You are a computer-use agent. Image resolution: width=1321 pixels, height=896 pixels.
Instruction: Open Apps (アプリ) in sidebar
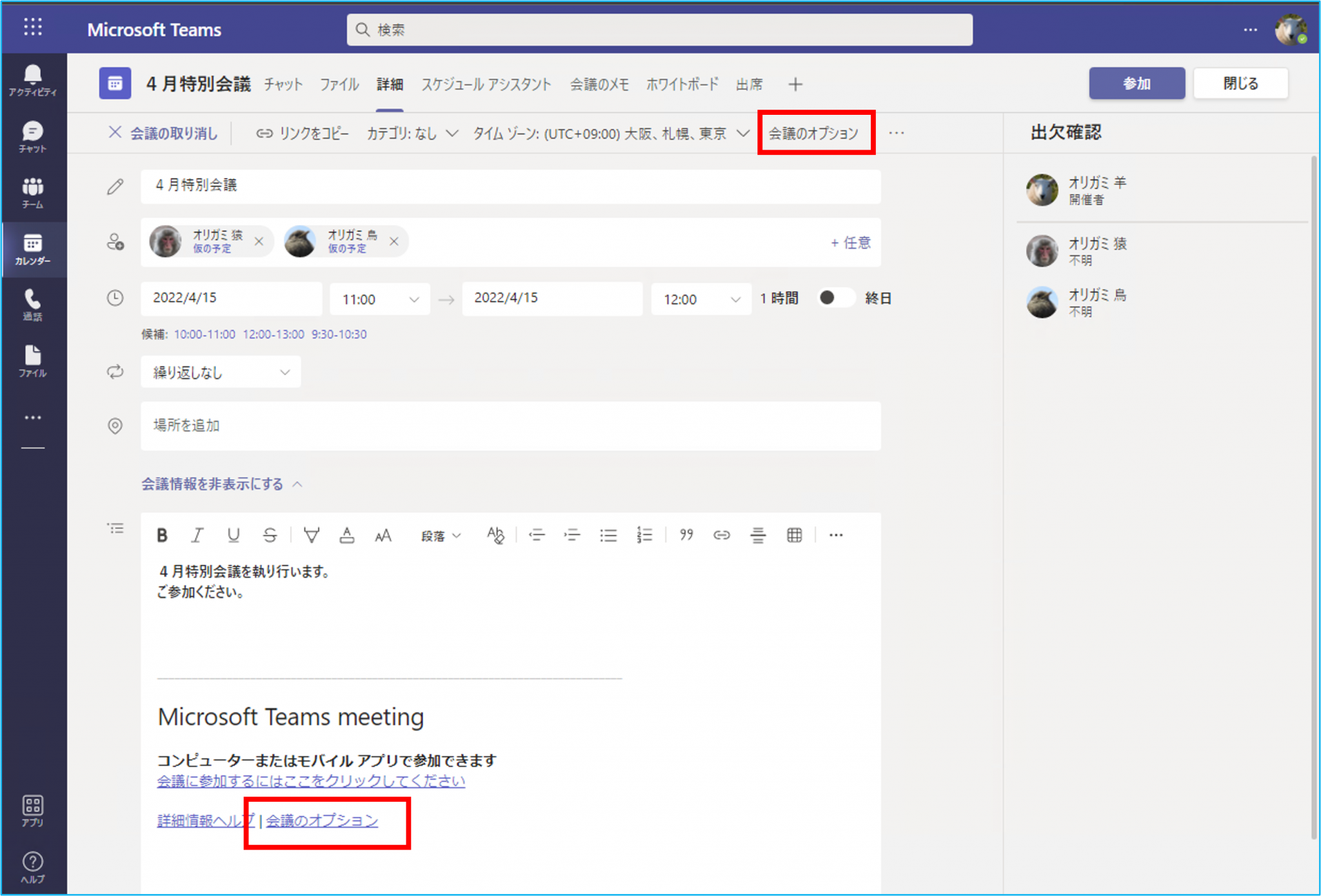pyautogui.click(x=33, y=811)
